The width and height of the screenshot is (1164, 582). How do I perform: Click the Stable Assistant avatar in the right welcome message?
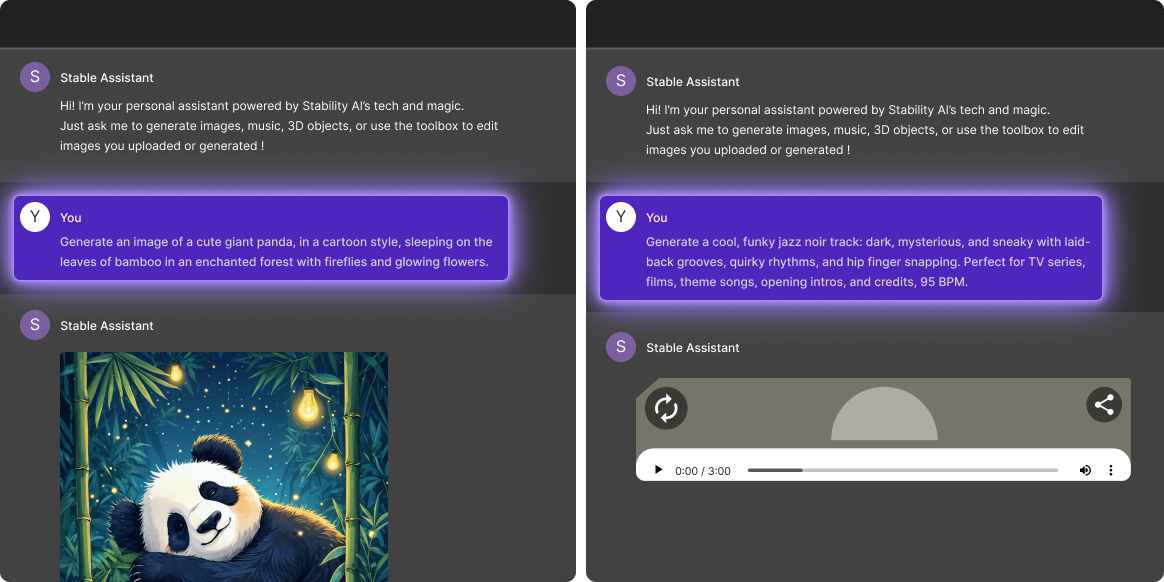pyautogui.click(x=620, y=81)
